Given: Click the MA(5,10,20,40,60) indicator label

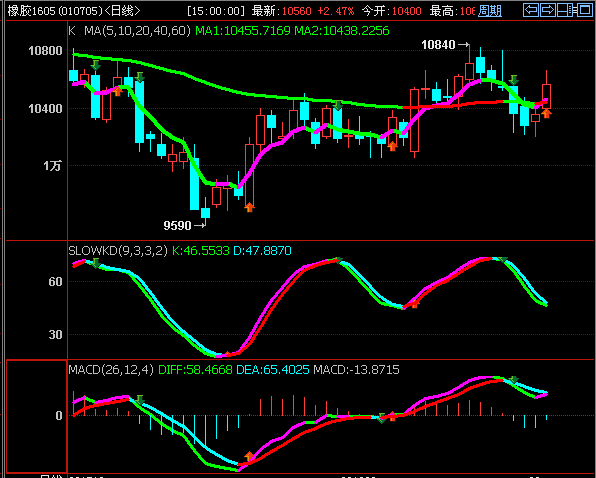Looking at the screenshot, I should click(137, 30).
